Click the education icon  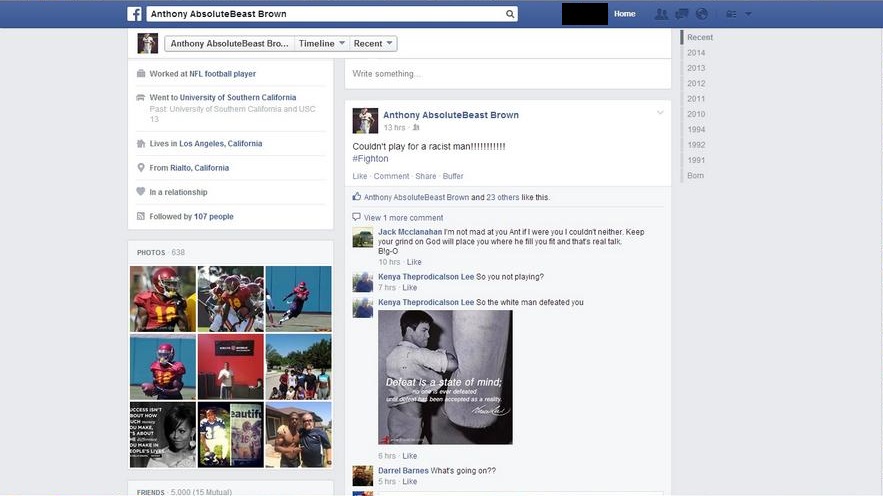tap(141, 97)
